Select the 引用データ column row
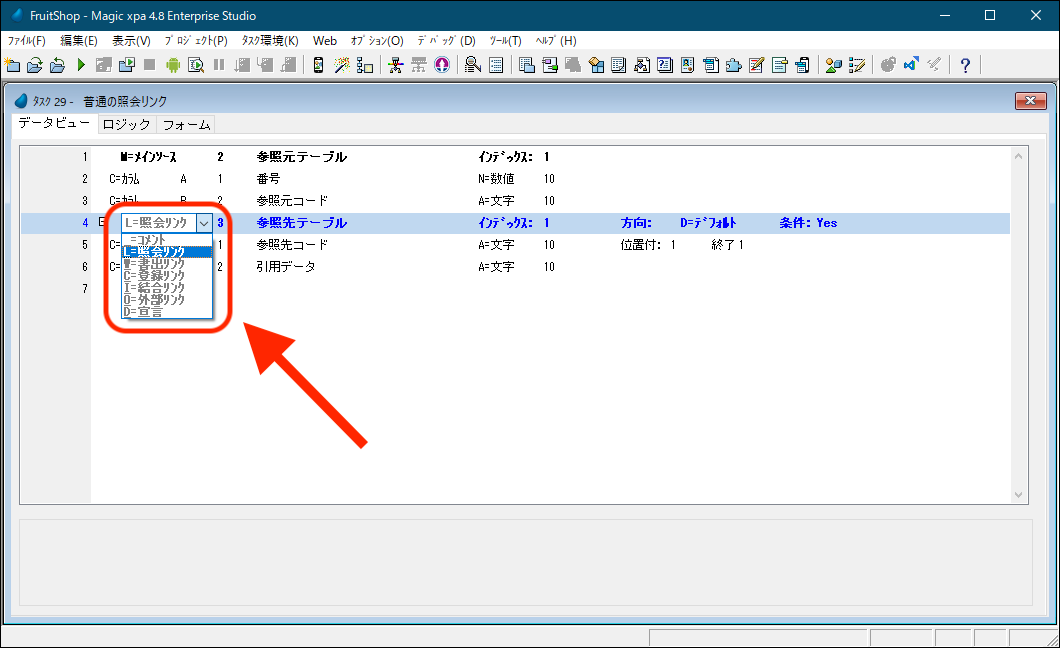Image resolution: width=1060 pixels, height=648 pixels. pos(285,267)
